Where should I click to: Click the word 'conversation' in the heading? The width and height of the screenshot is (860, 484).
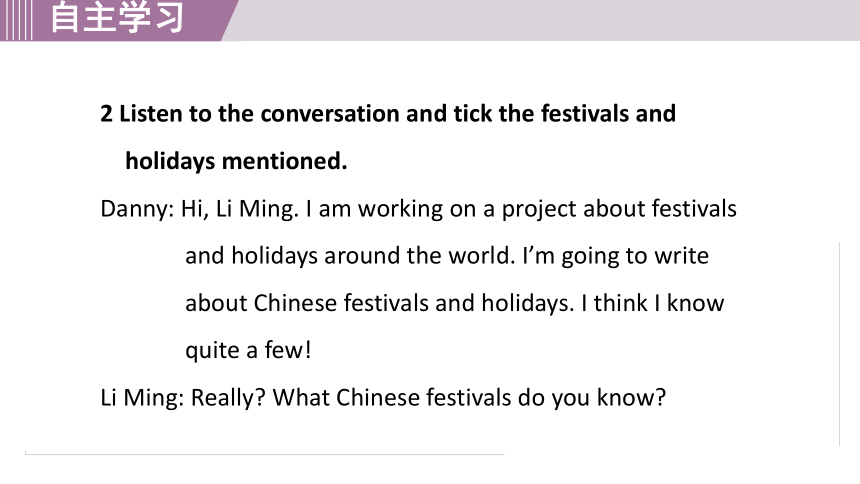pos(330,114)
